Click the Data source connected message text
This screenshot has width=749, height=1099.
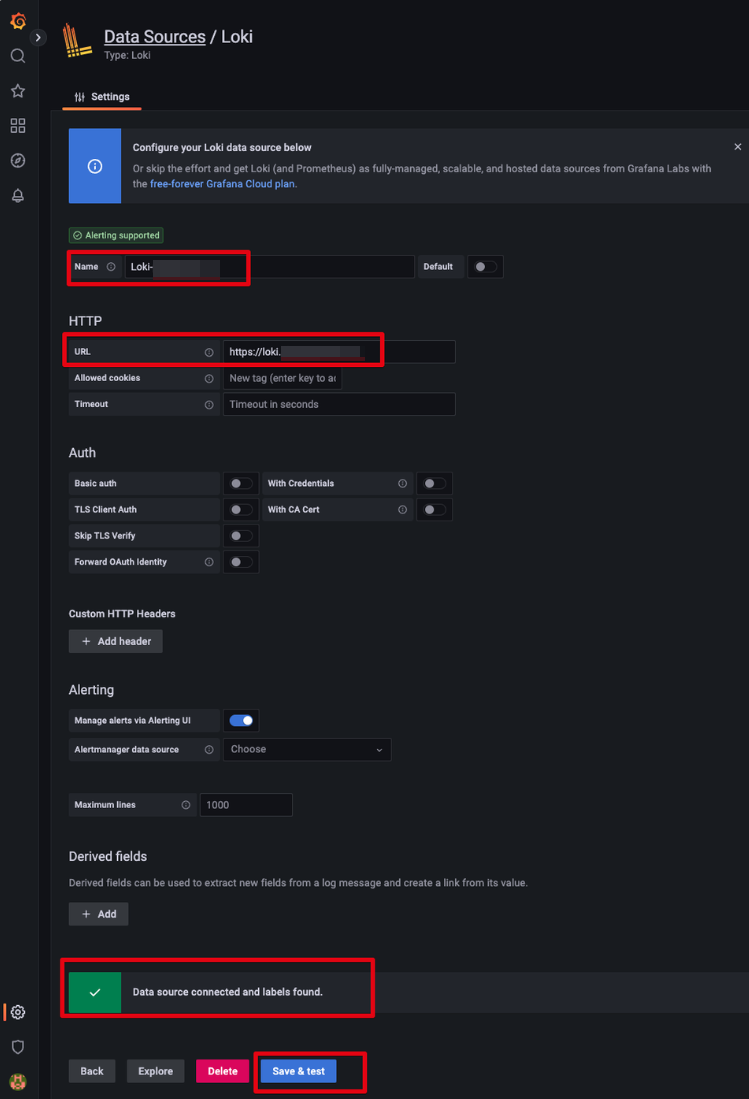click(228, 992)
